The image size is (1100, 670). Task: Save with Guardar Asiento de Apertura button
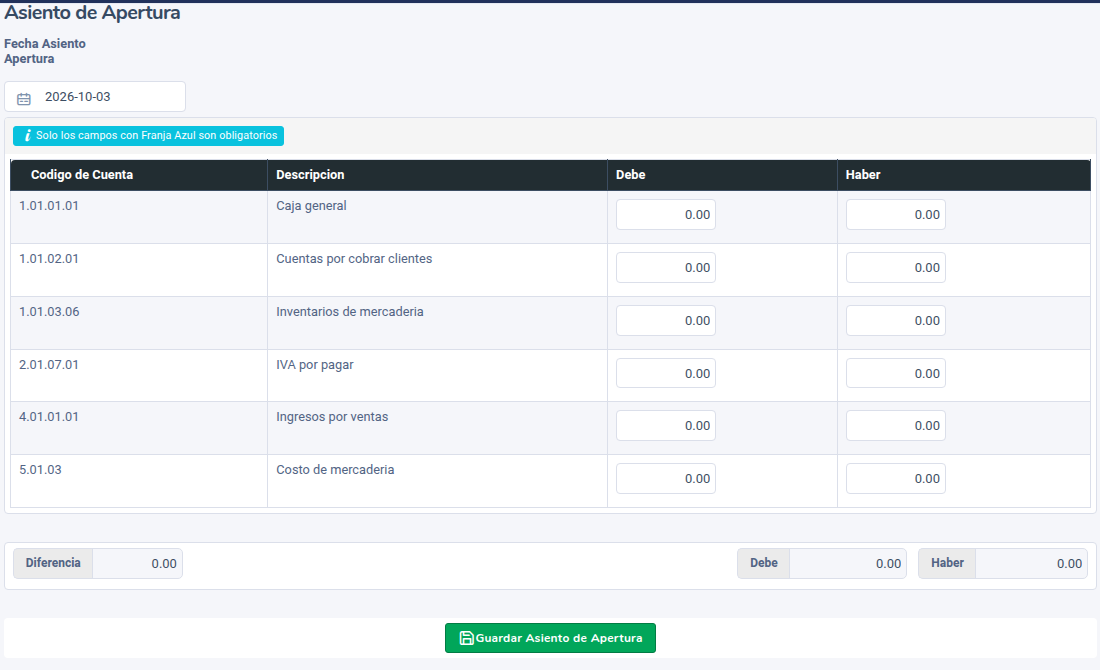click(x=550, y=638)
